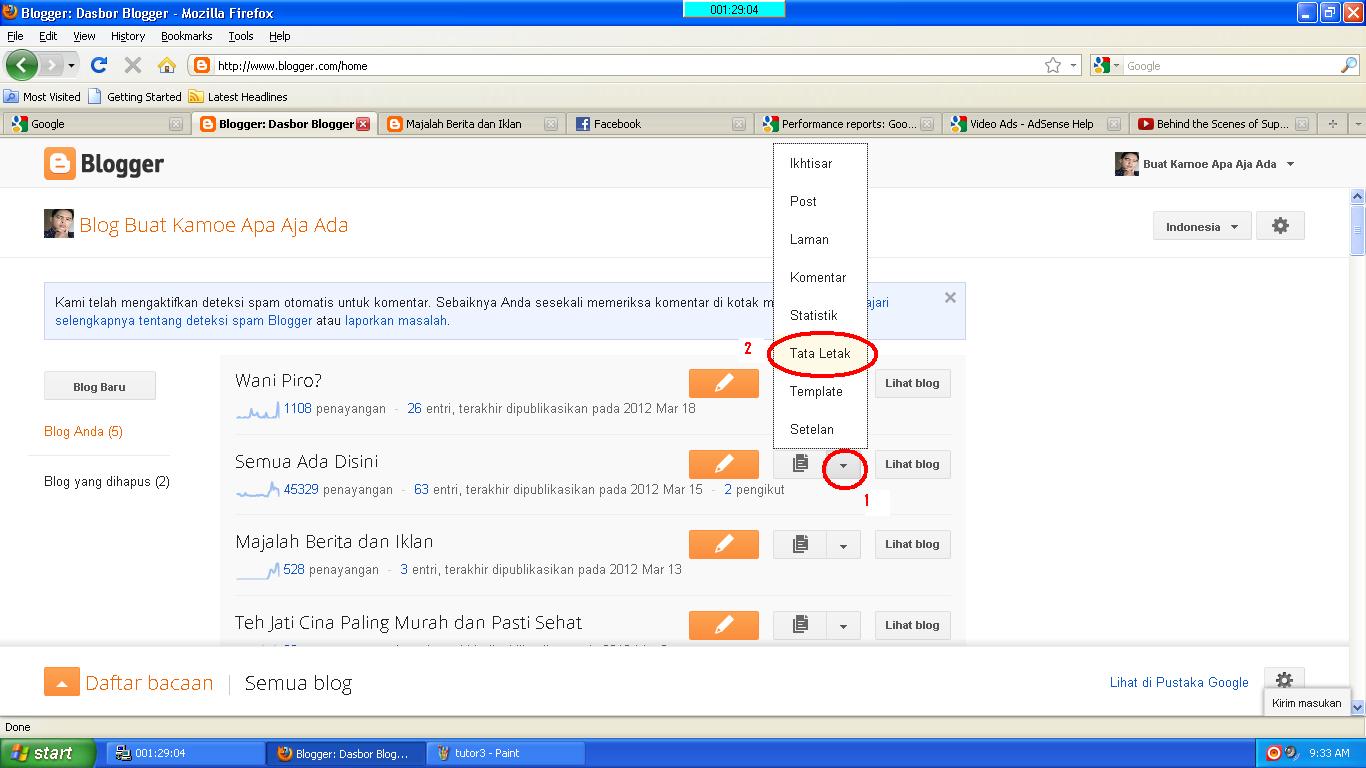
Task: Click the Kirim masukan button
Action: tap(1306, 703)
